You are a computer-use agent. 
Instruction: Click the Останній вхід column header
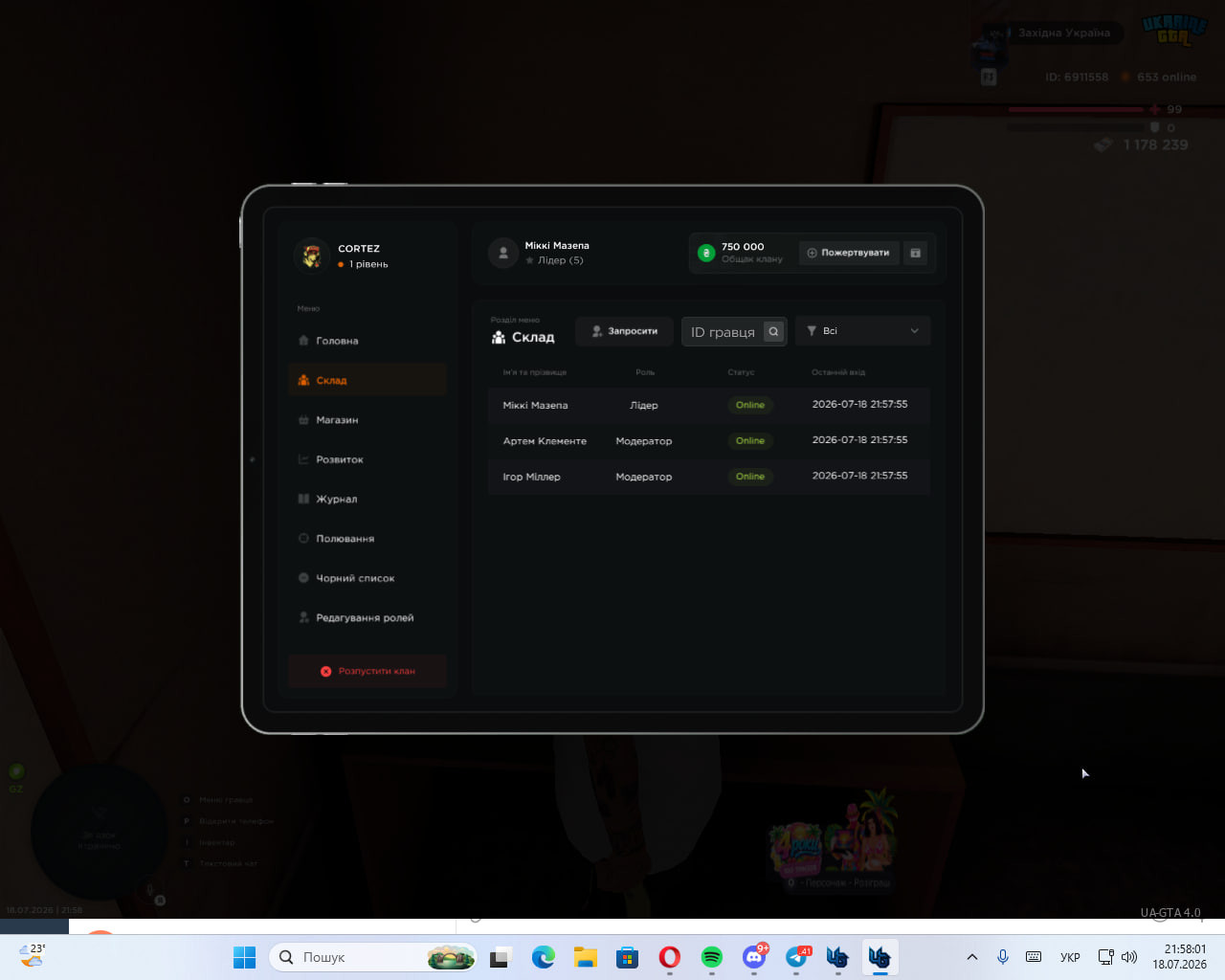[838, 372]
